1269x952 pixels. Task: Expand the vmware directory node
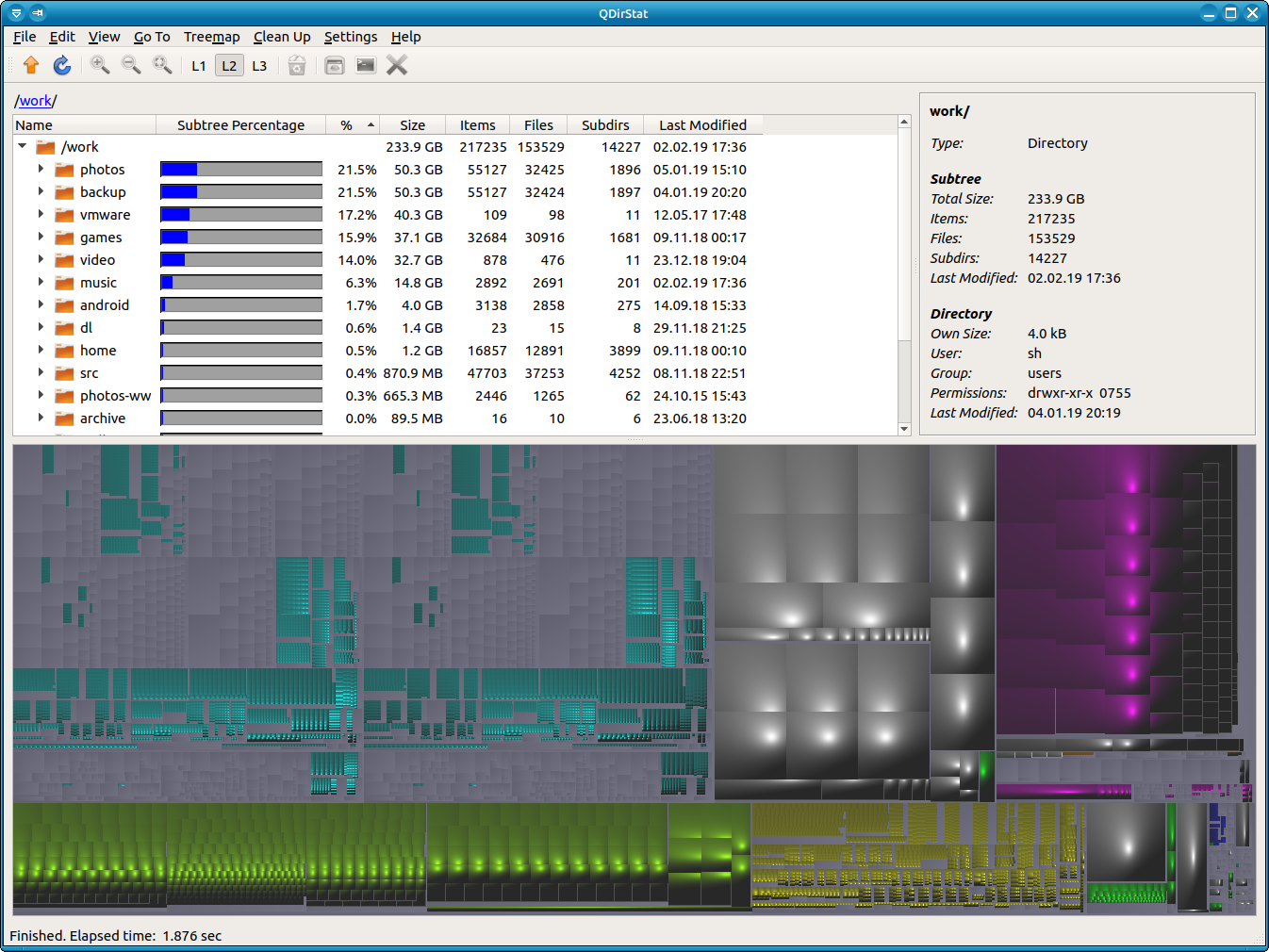pyautogui.click(x=41, y=214)
